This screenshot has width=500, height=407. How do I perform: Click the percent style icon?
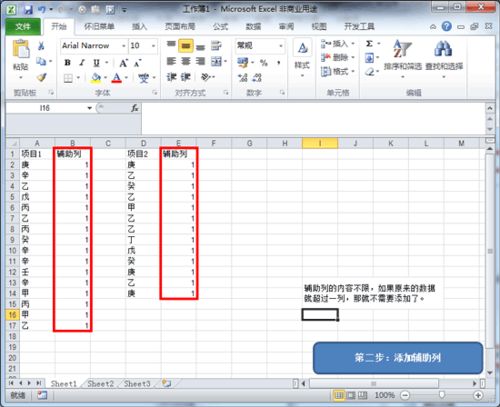(264, 62)
